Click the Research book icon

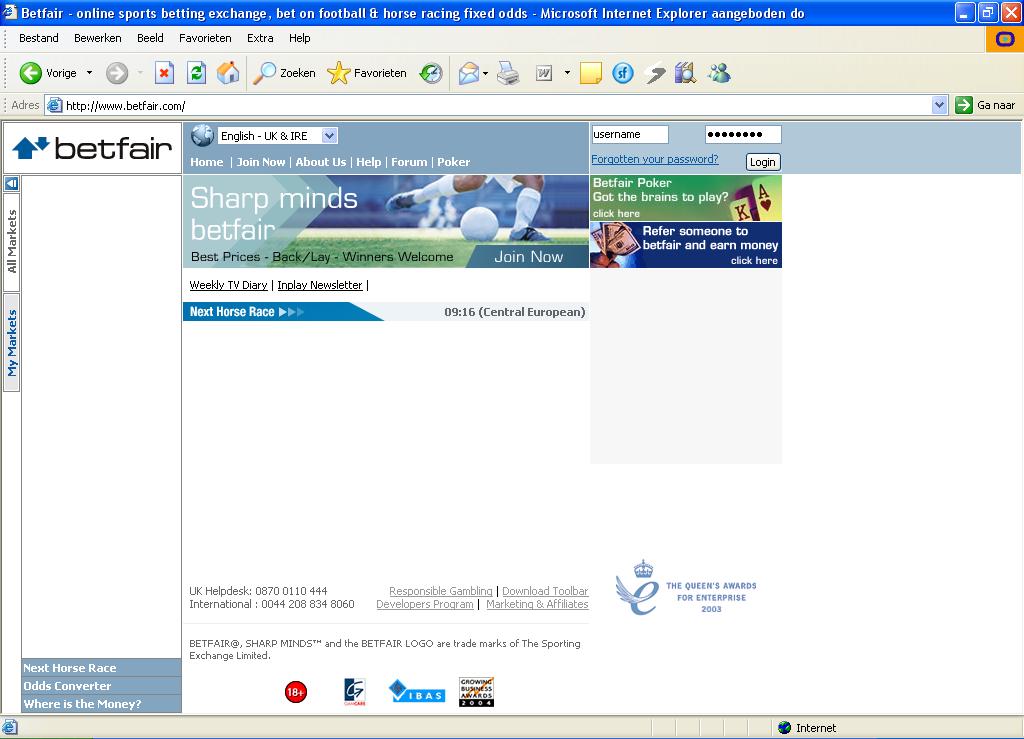pos(685,73)
